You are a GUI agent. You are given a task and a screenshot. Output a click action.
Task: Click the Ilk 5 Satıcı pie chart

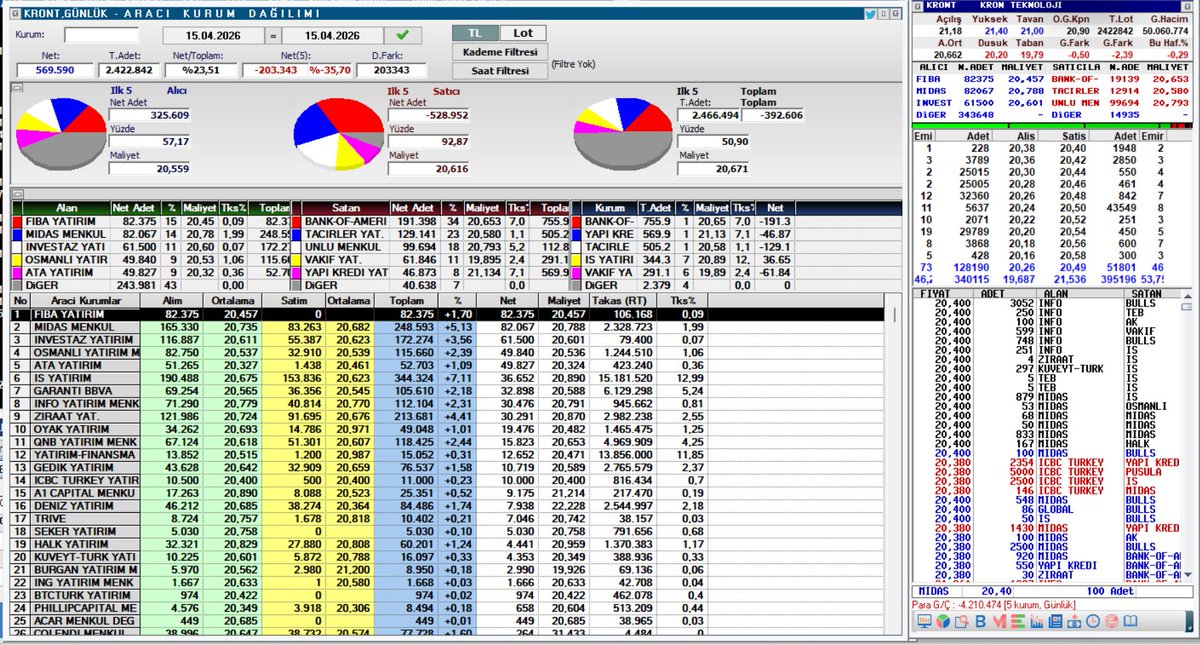tap(337, 133)
